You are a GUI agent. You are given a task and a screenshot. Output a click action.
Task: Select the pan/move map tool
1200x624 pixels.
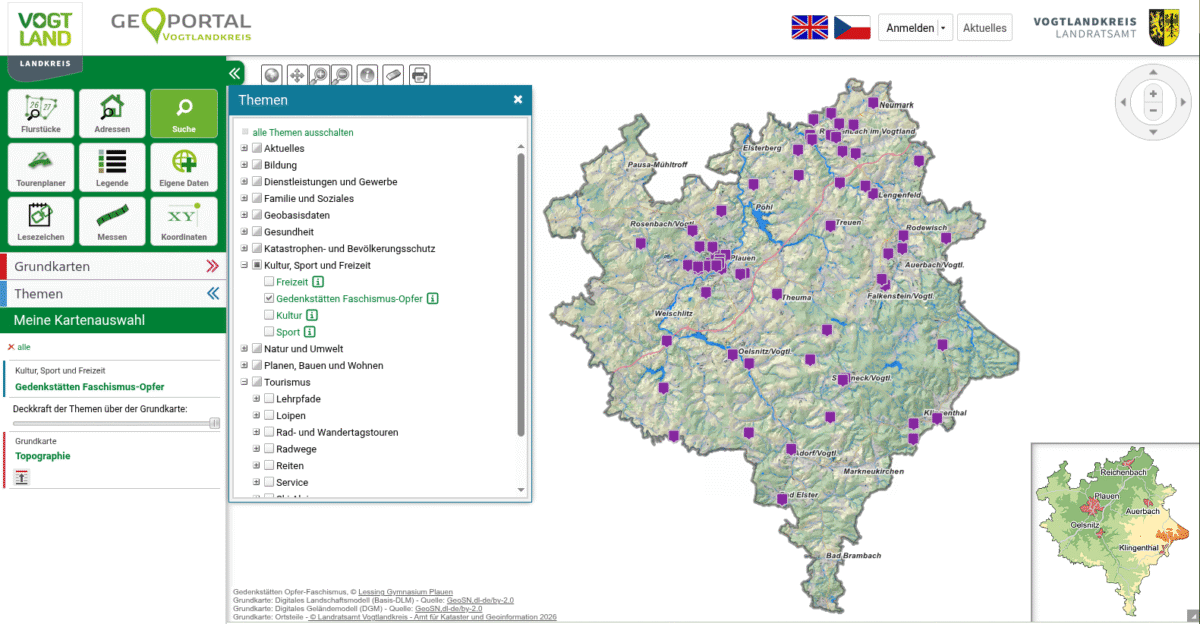(x=297, y=75)
